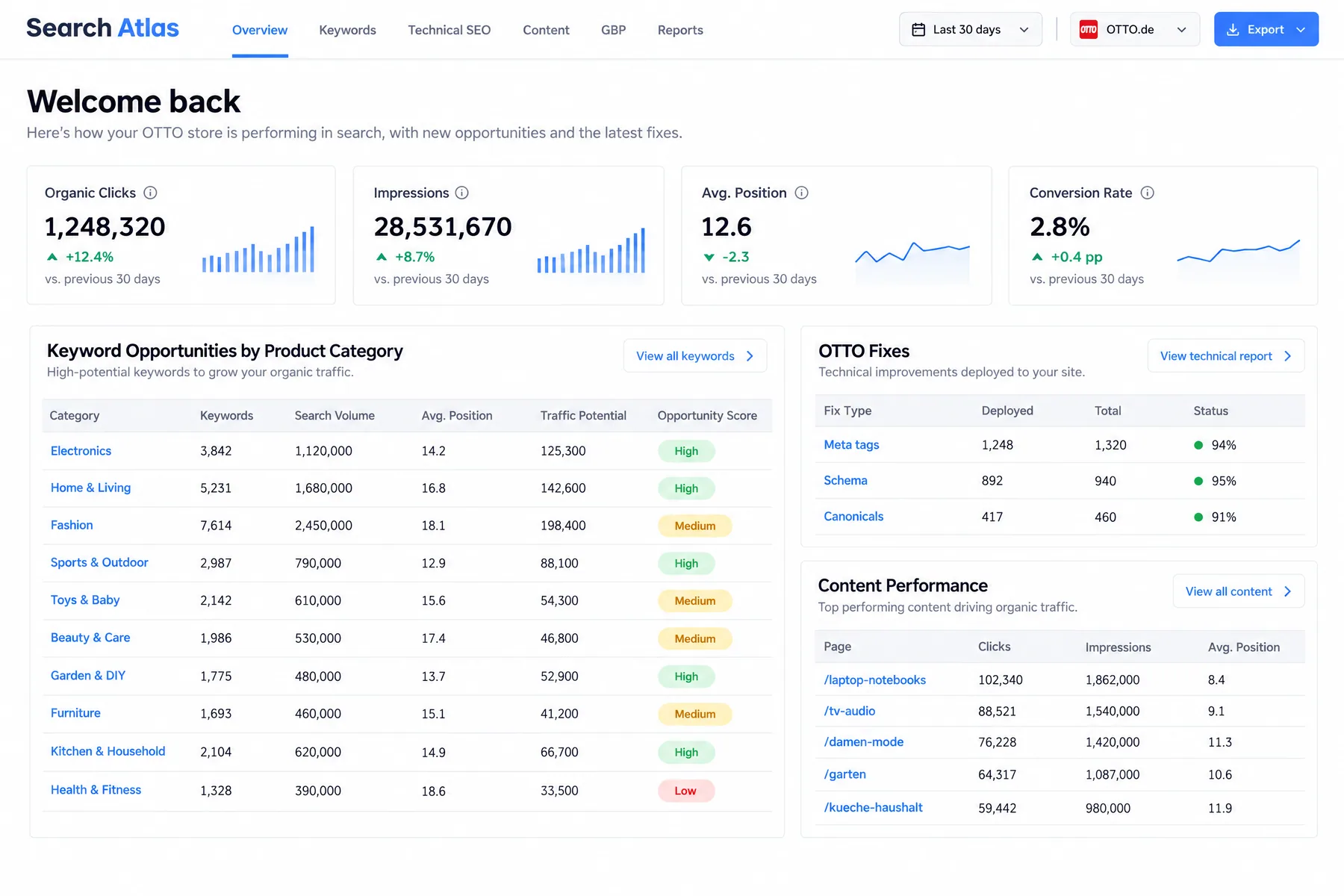Click the Impressions info icon

(x=462, y=193)
